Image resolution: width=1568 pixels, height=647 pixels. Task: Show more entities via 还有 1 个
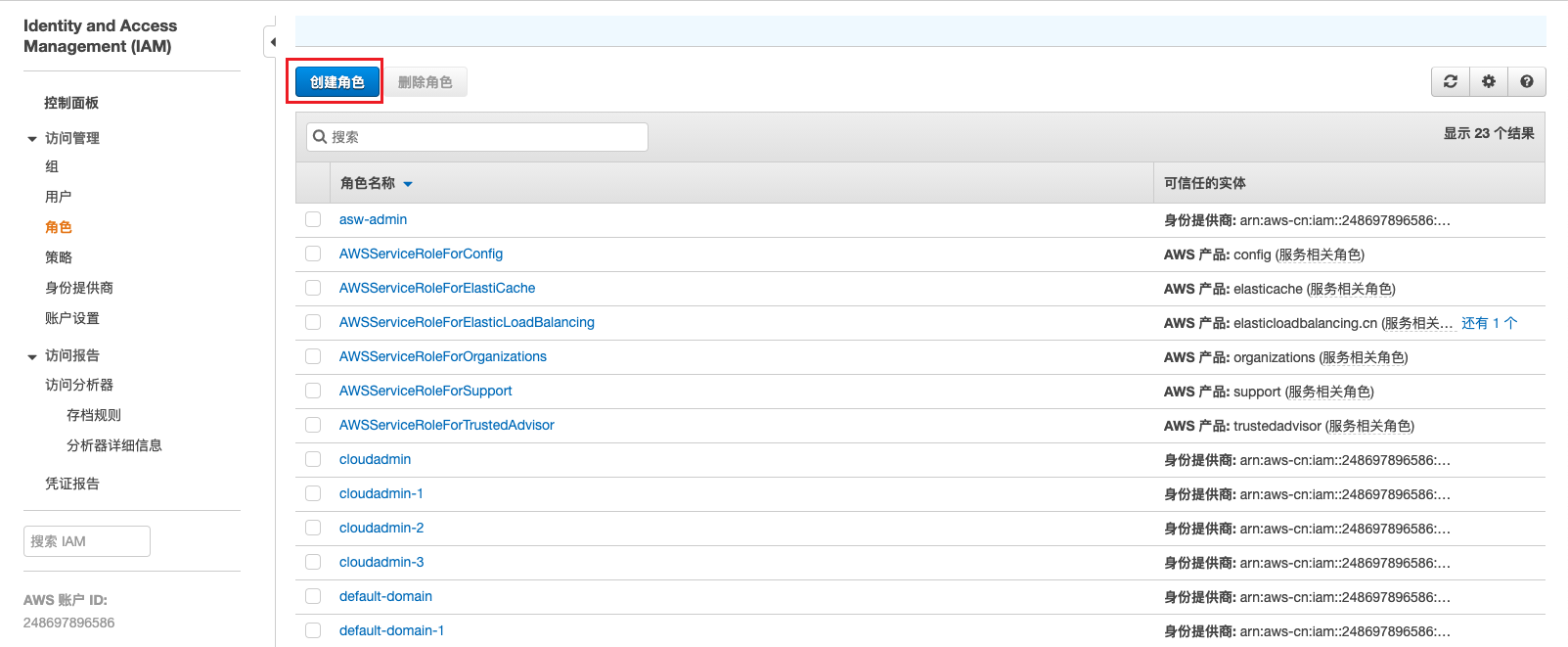pos(1489,323)
